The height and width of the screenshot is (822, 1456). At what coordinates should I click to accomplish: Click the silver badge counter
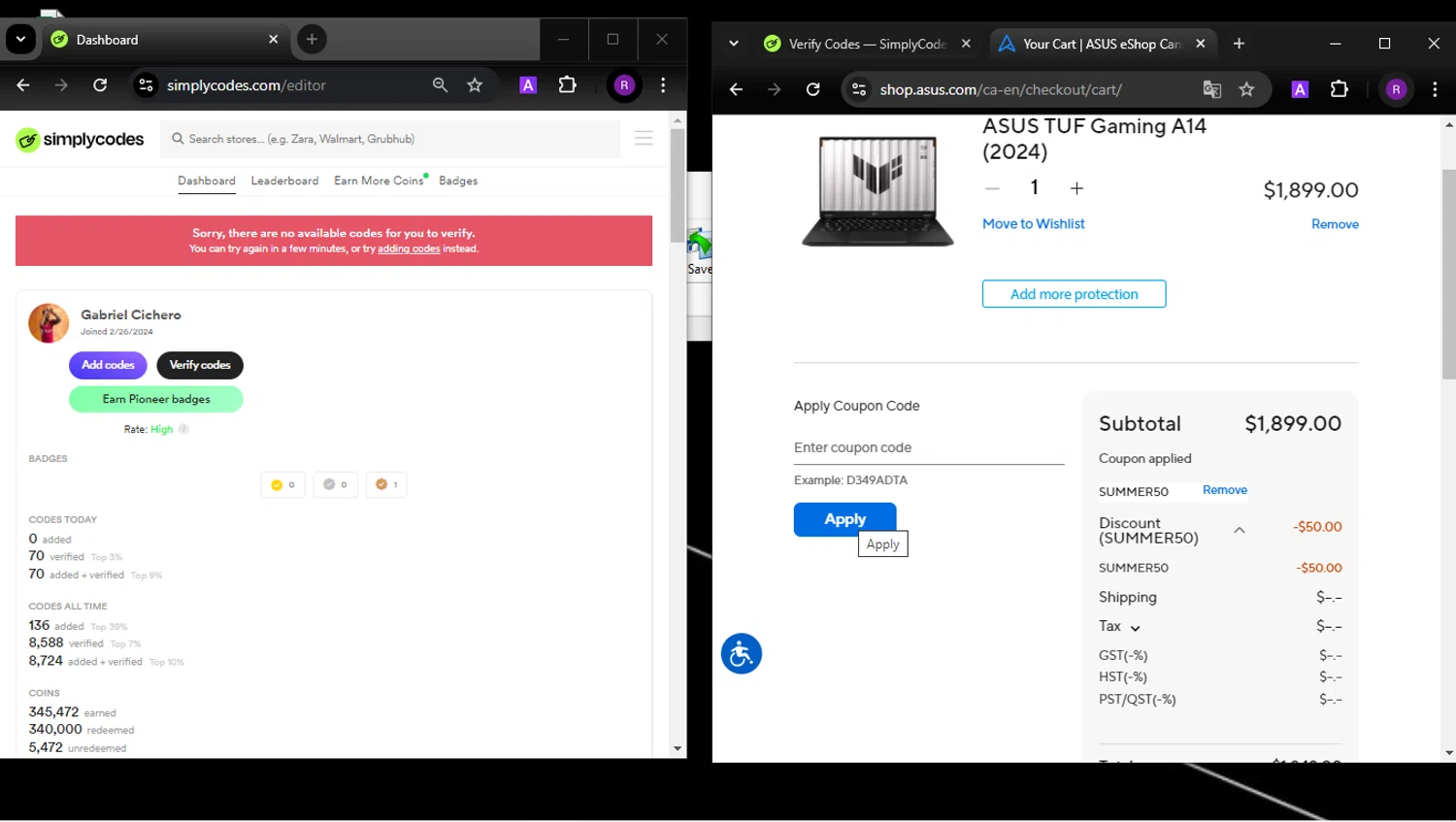[x=336, y=484]
